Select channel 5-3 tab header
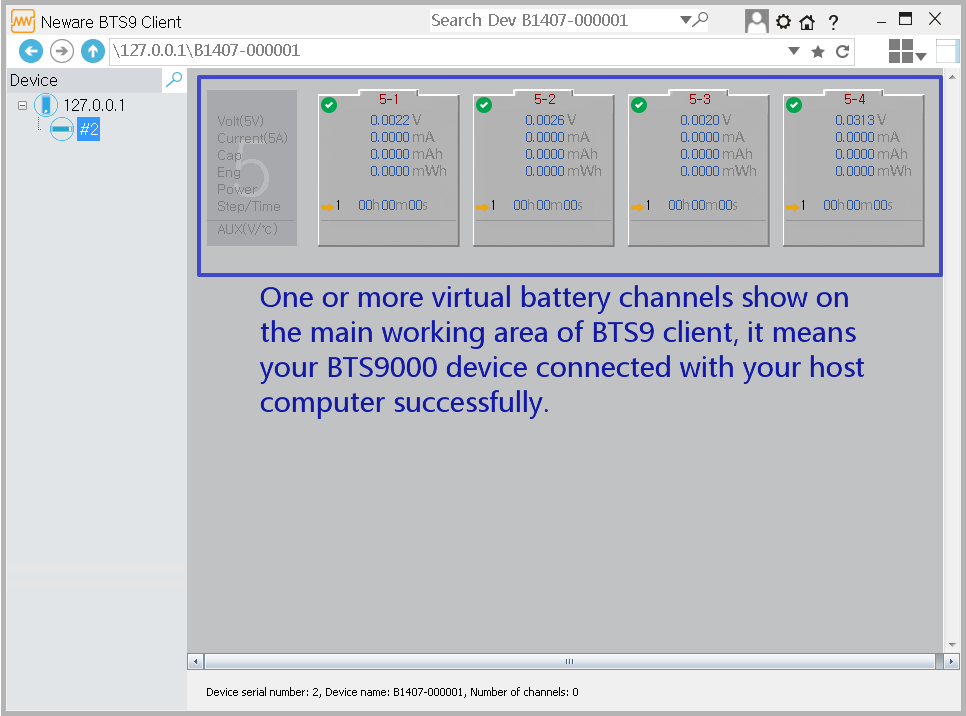The image size is (966, 716). [699, 99]
